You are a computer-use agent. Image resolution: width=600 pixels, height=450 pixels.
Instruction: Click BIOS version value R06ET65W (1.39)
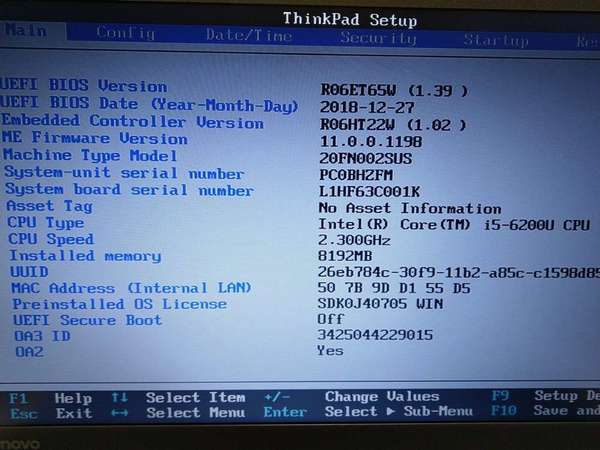pyautogui.click(x=394, y=90)
